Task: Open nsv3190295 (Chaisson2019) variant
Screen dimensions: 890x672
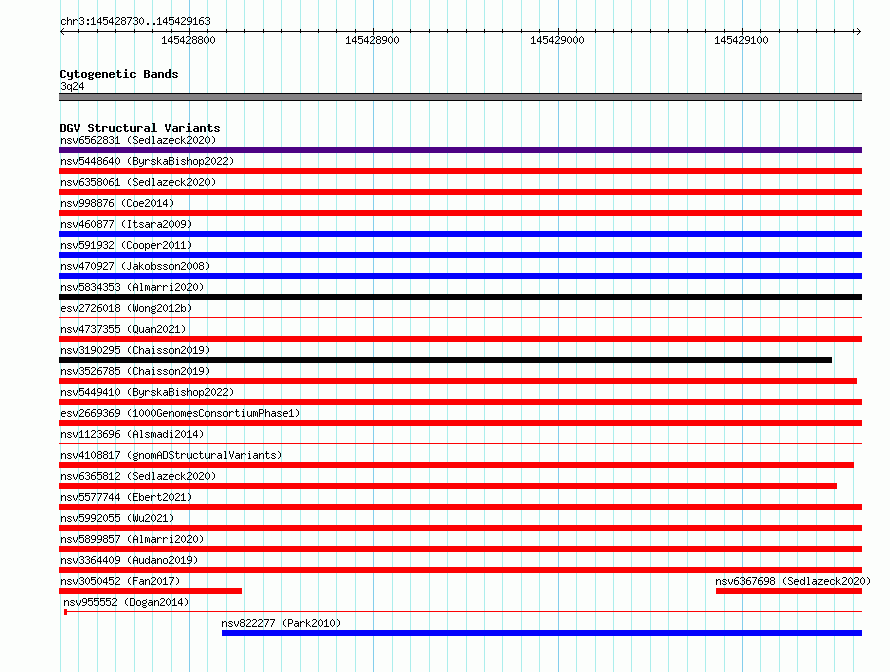Action: (x=135, y=350)
